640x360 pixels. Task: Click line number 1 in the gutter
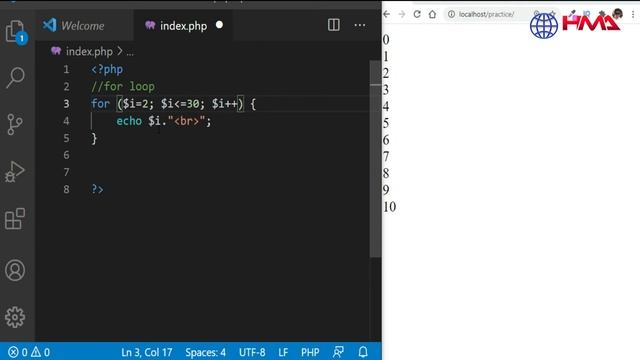pyautogui.click(x=66, y=69)
